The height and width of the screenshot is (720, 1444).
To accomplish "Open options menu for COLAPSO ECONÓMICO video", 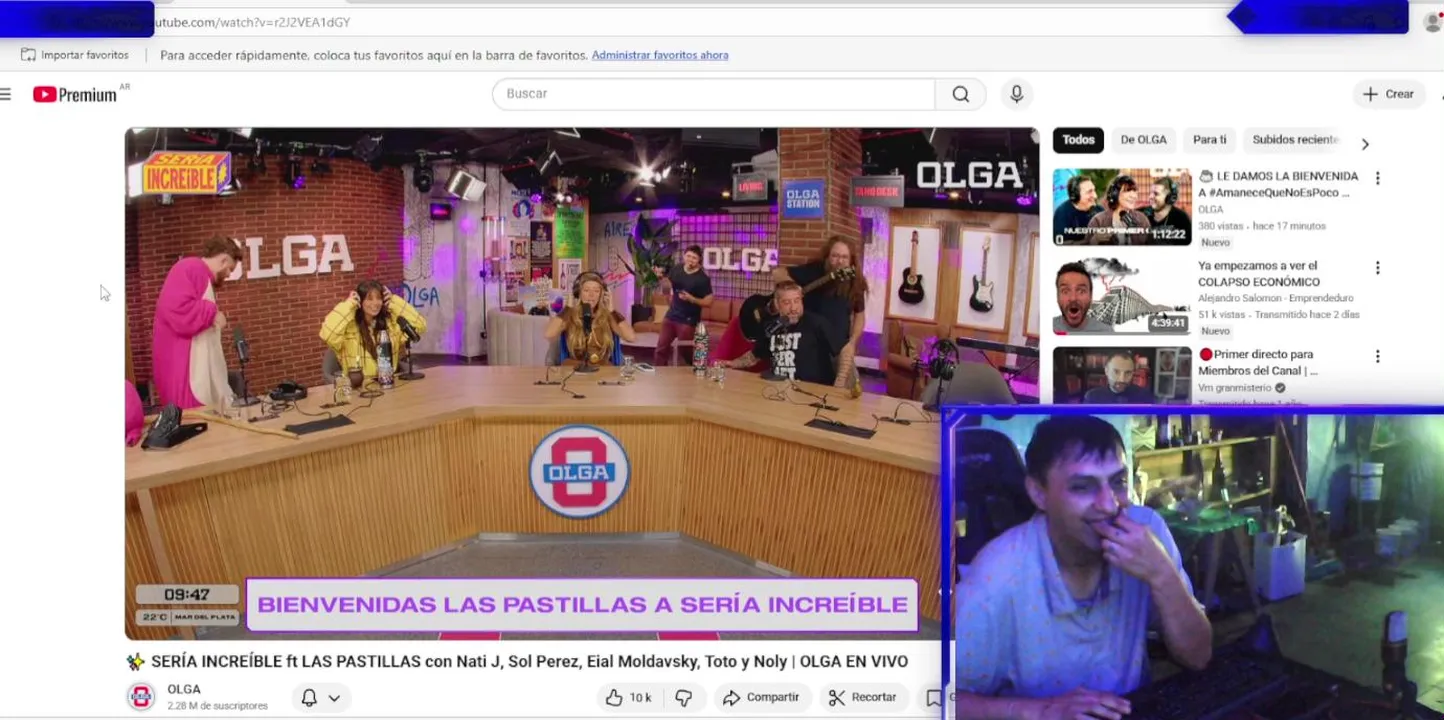I will coord(1377,268).
